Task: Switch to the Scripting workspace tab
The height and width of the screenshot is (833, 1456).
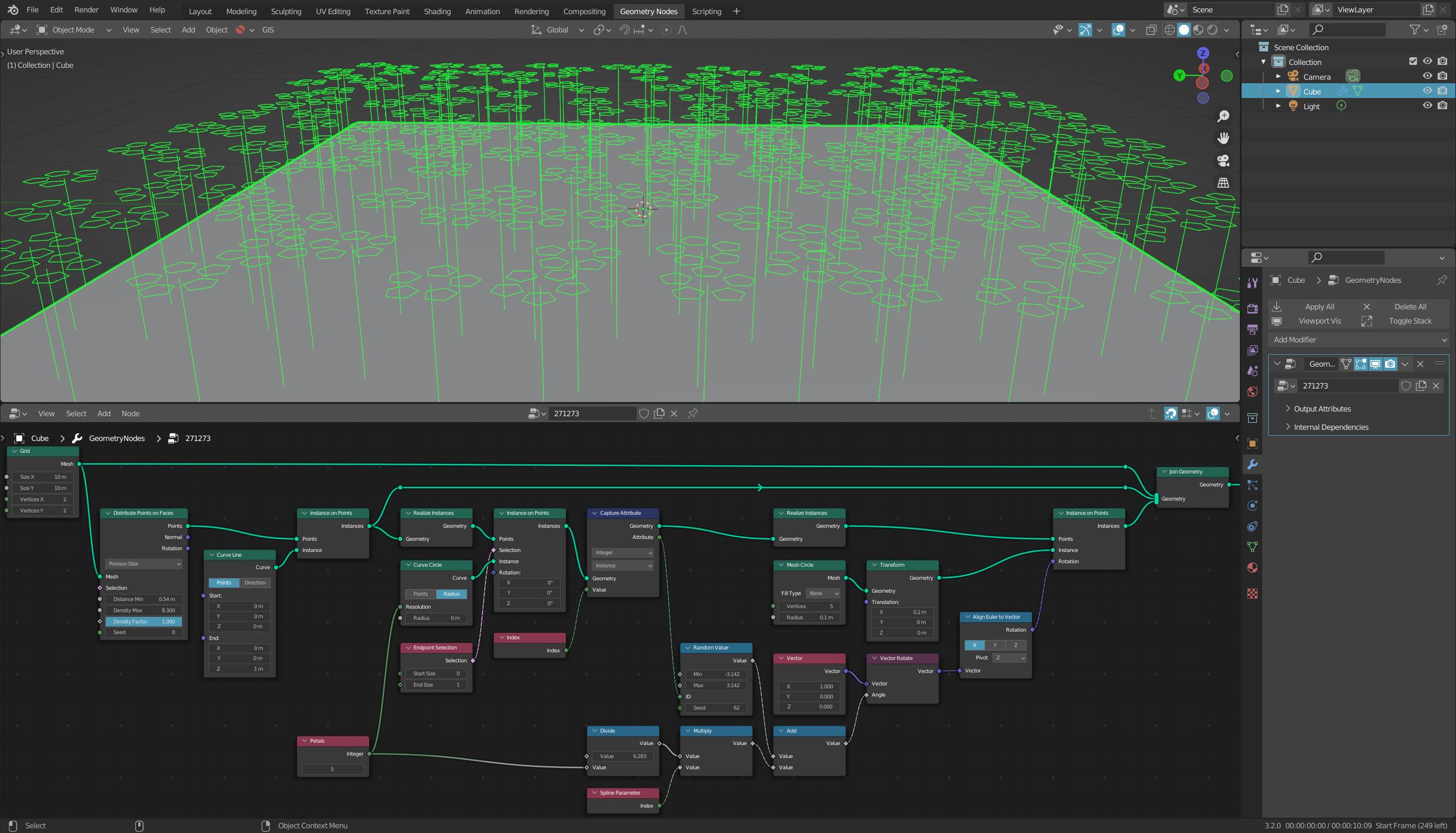Action: [706, 11]
